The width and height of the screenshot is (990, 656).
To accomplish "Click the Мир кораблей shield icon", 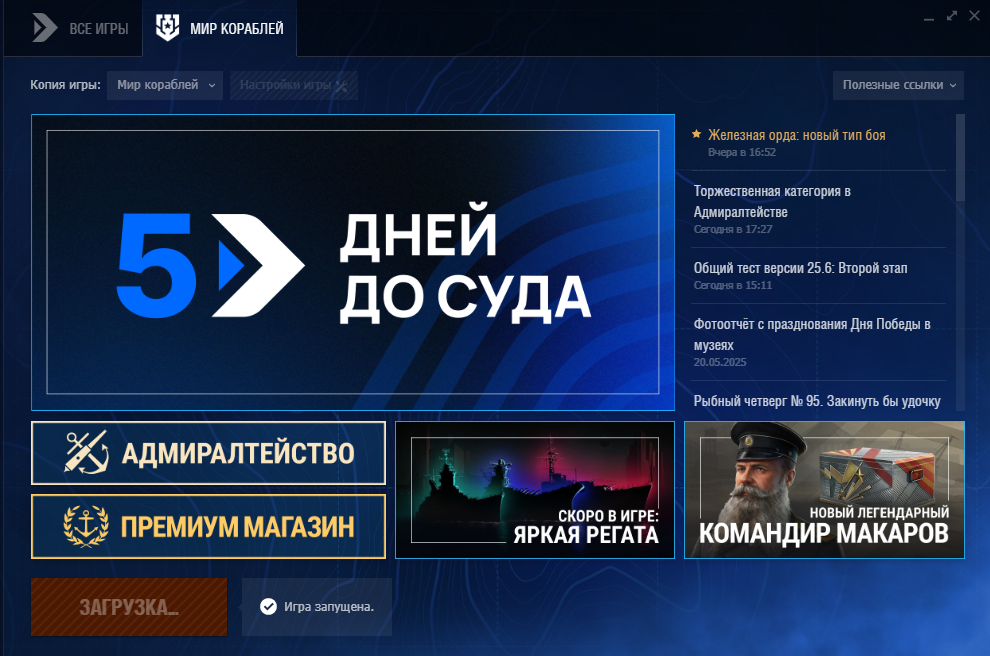I will point(167,28).
